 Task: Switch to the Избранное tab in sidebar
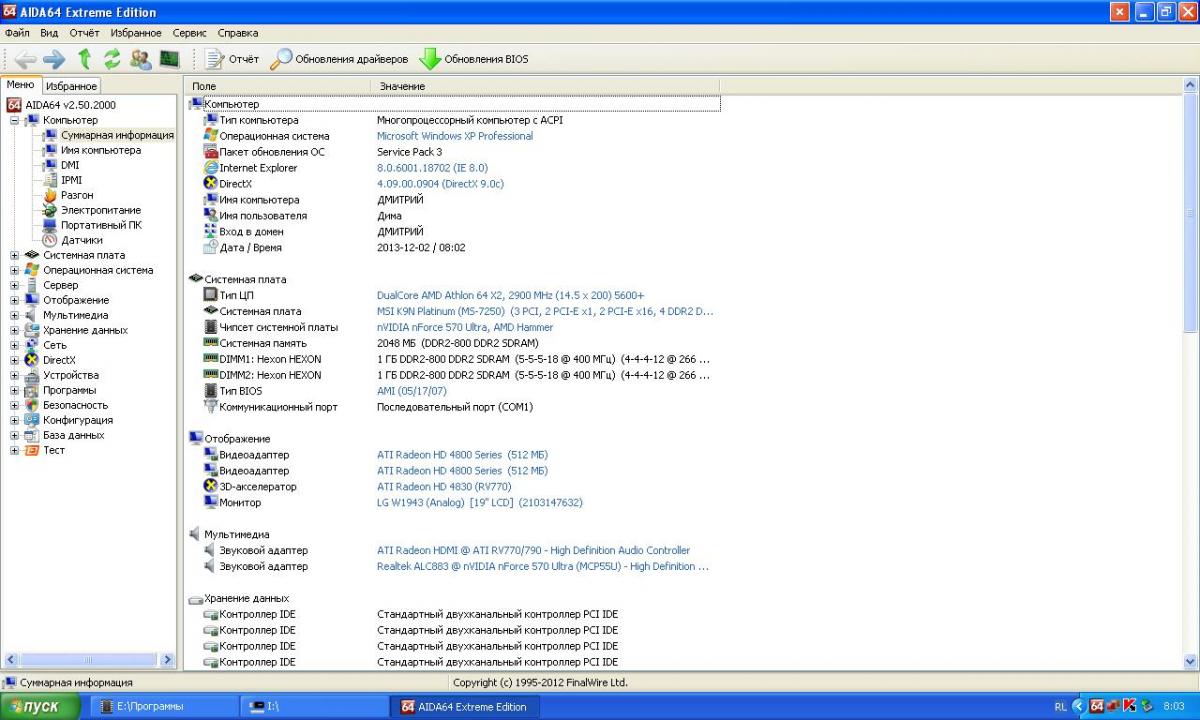coord(72,86)
